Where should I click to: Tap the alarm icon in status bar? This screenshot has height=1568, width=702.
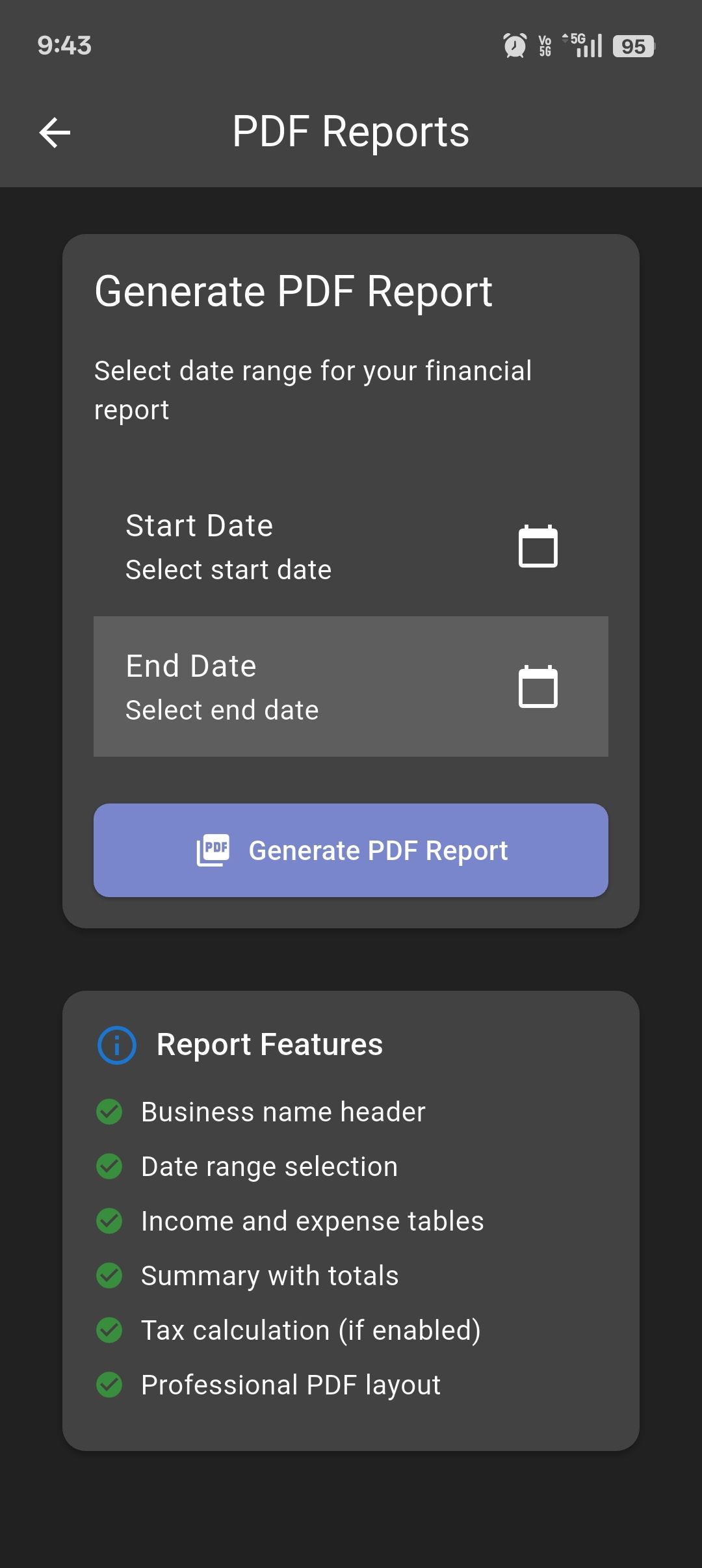[x=515, y=46]
